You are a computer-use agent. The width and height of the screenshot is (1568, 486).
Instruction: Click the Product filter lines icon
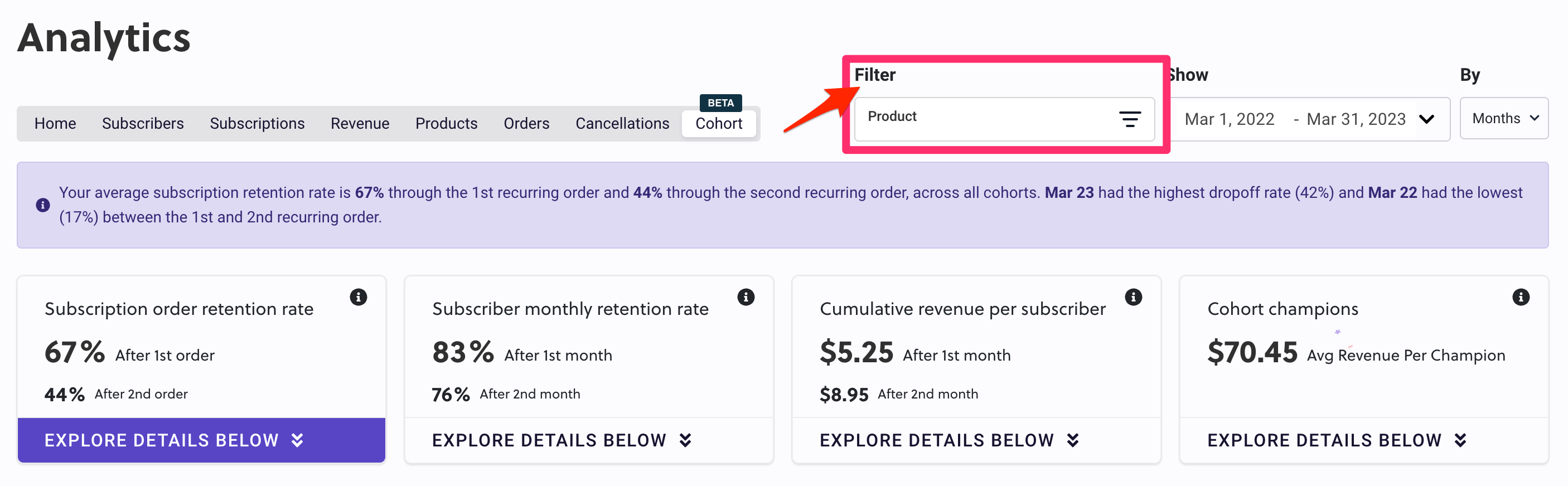pos(1129,119)
